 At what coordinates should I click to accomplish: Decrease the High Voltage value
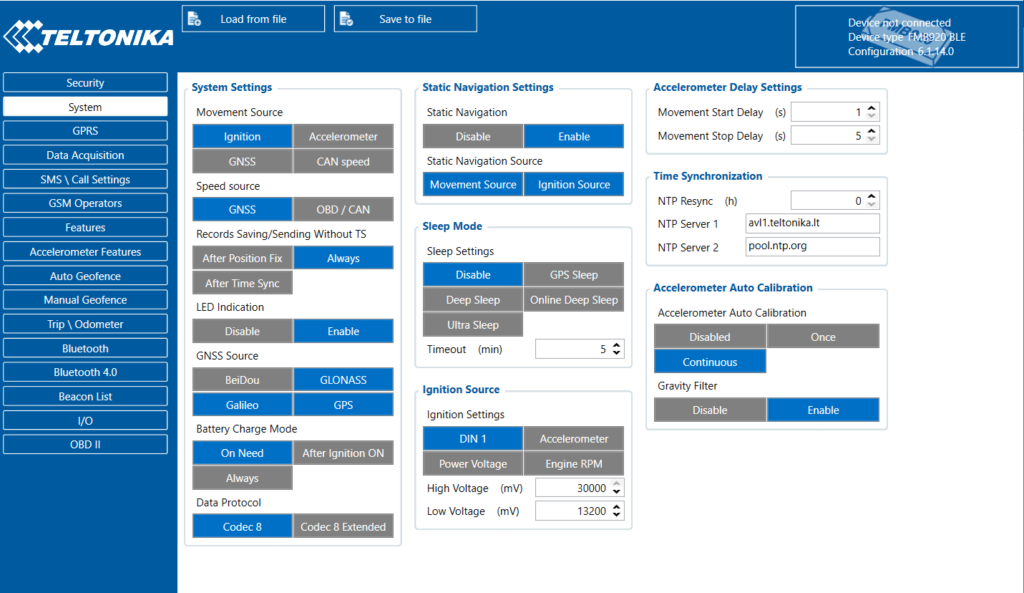coord(616,492)
